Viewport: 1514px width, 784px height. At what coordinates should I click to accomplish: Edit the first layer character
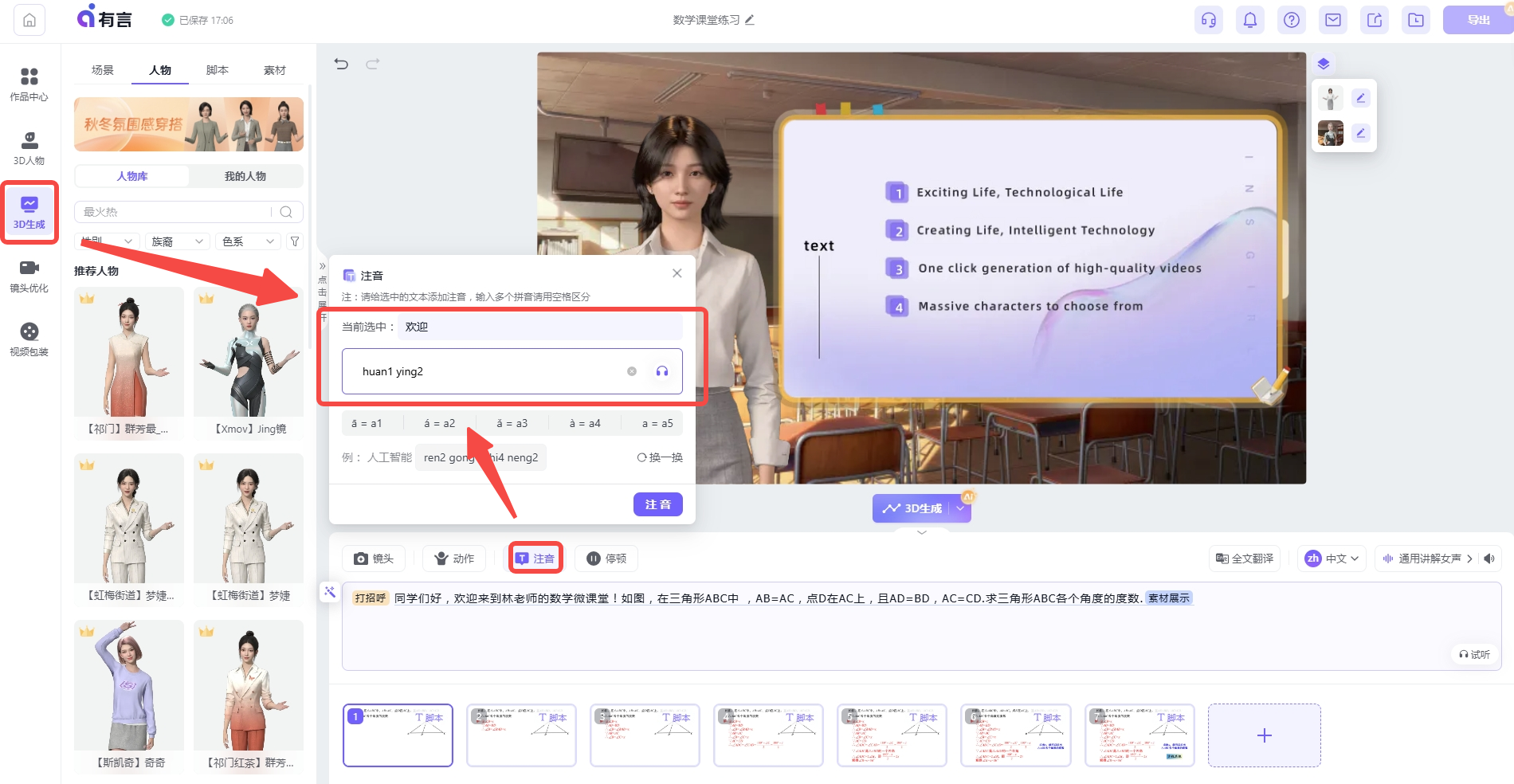pos(1361,98)
